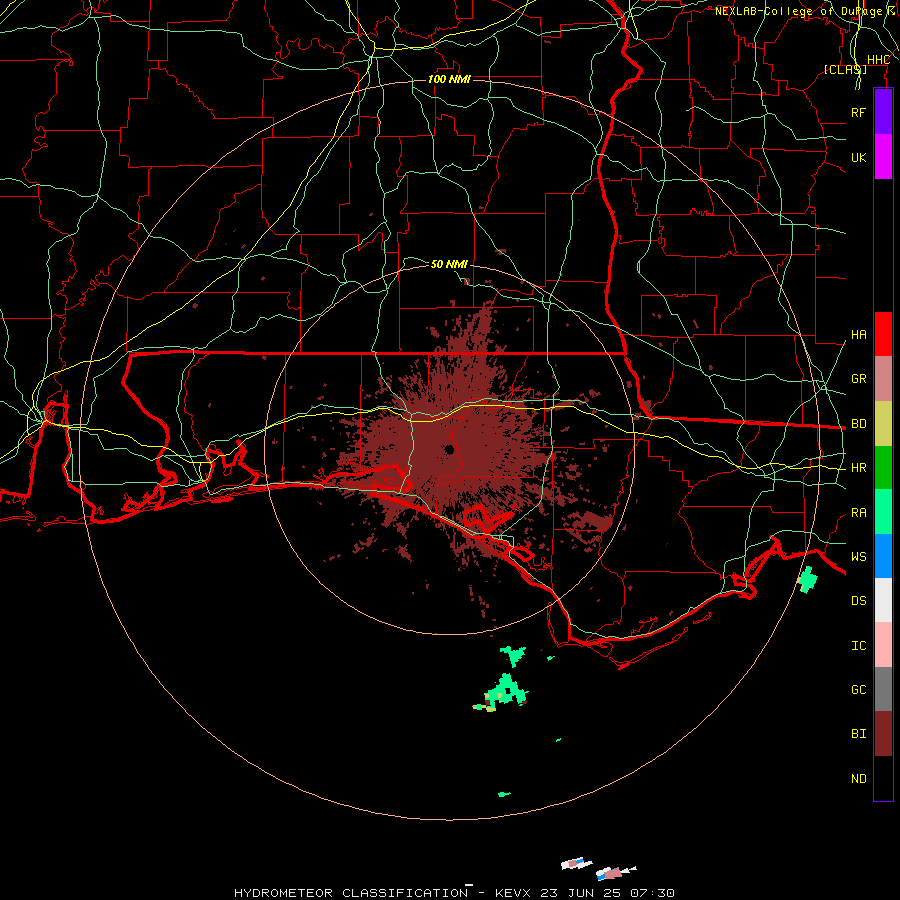Click the '23 JUN 25' date text
Viewport: 900px width, 900px height.
(x=580, y=893)
